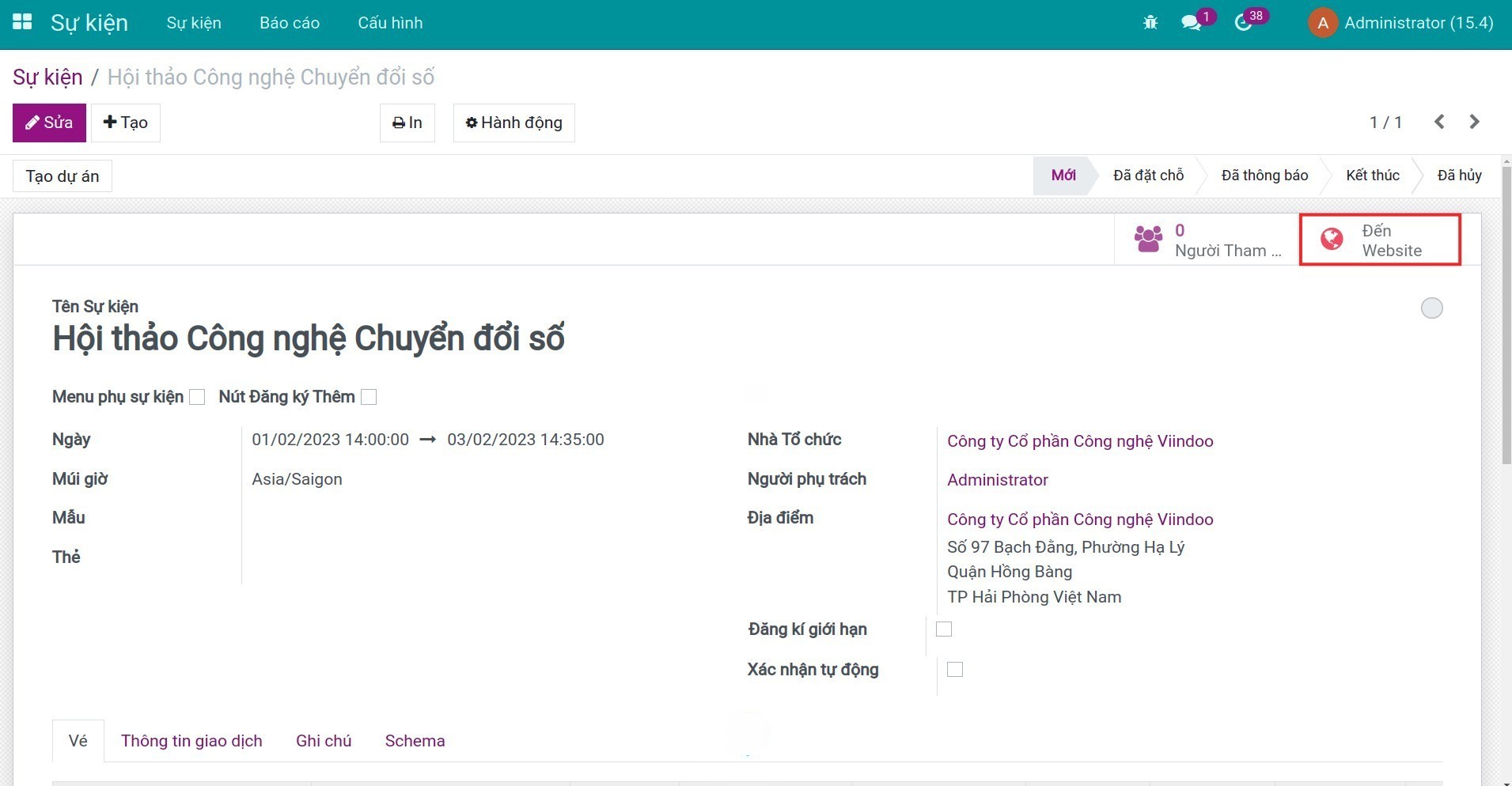Enable Xác nhận tự động checkbox
This screenshot has height=786, width=1512.
[x=954, y=669]
